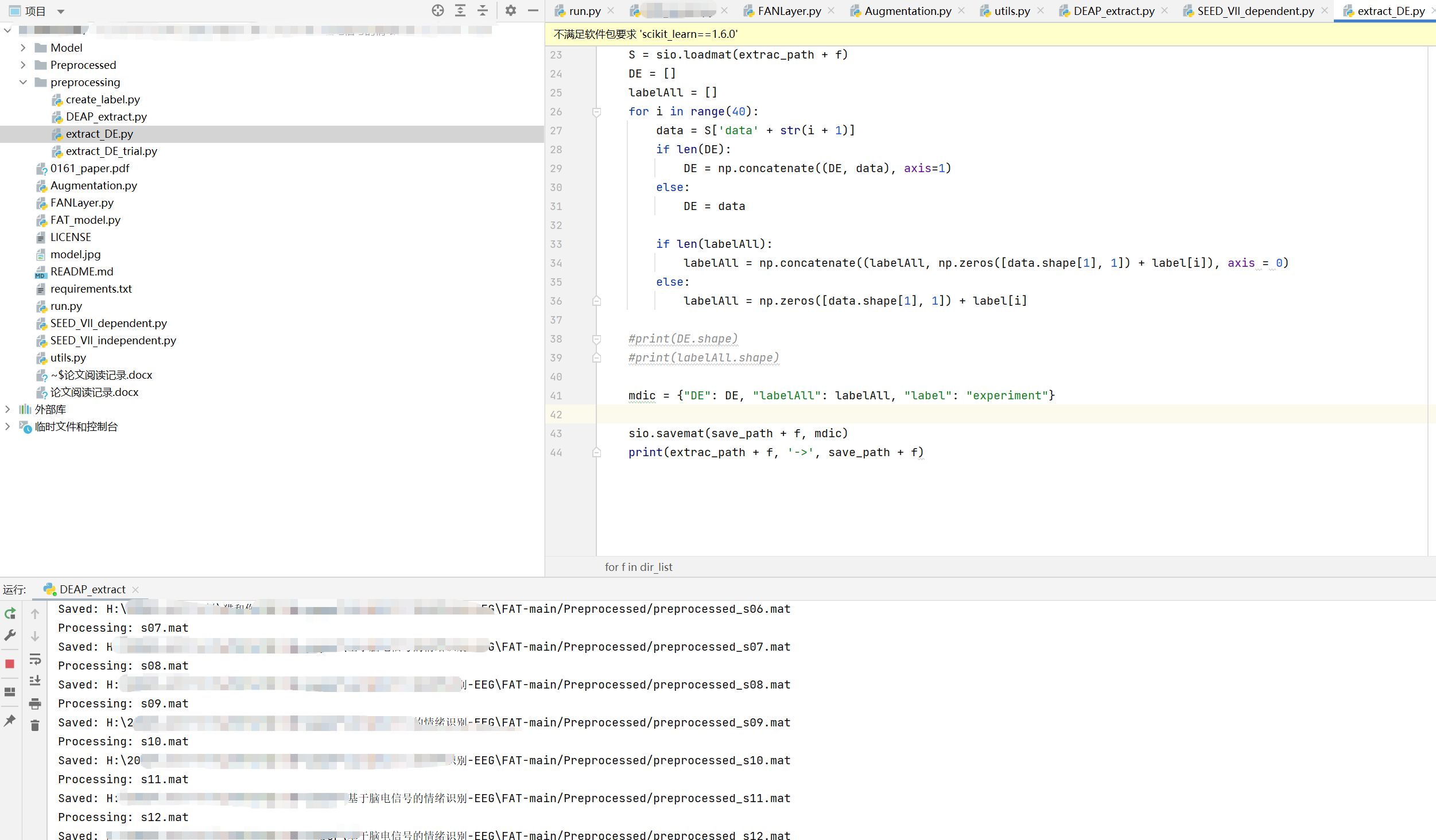Viewport: 1436px width, 840px height.
Task: Expand 临时文件和控制台 node
Action: 7,426
